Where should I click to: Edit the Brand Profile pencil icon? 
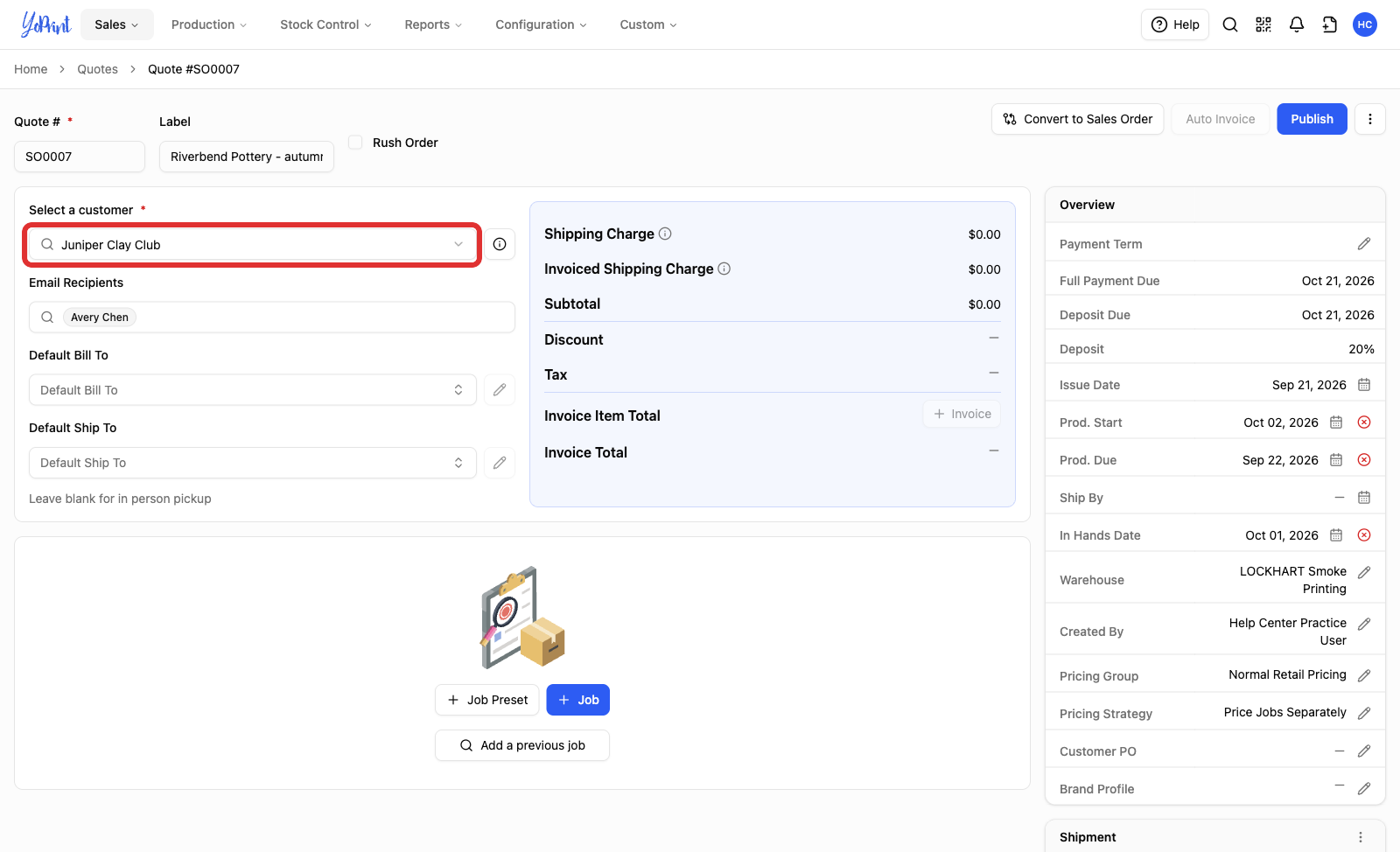(x=1364, y=788)
